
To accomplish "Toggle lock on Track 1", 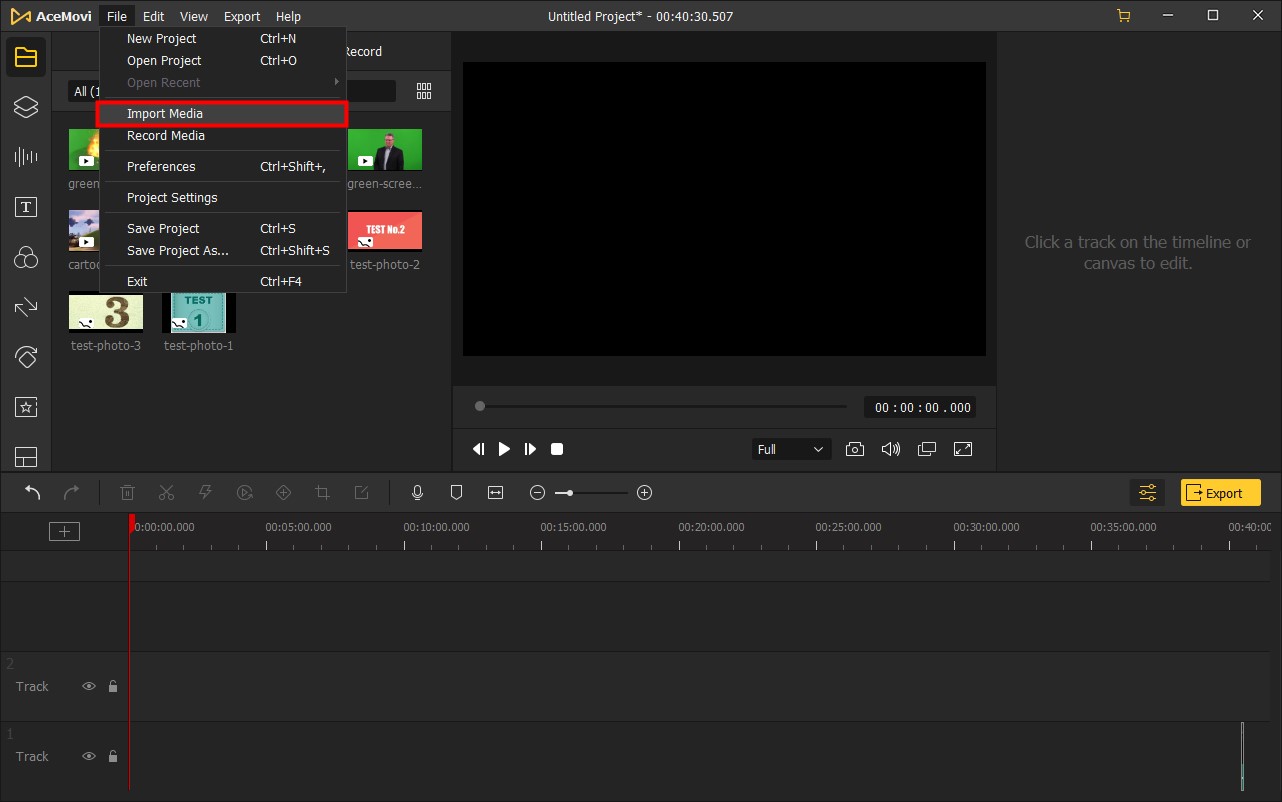I will 113,756.
